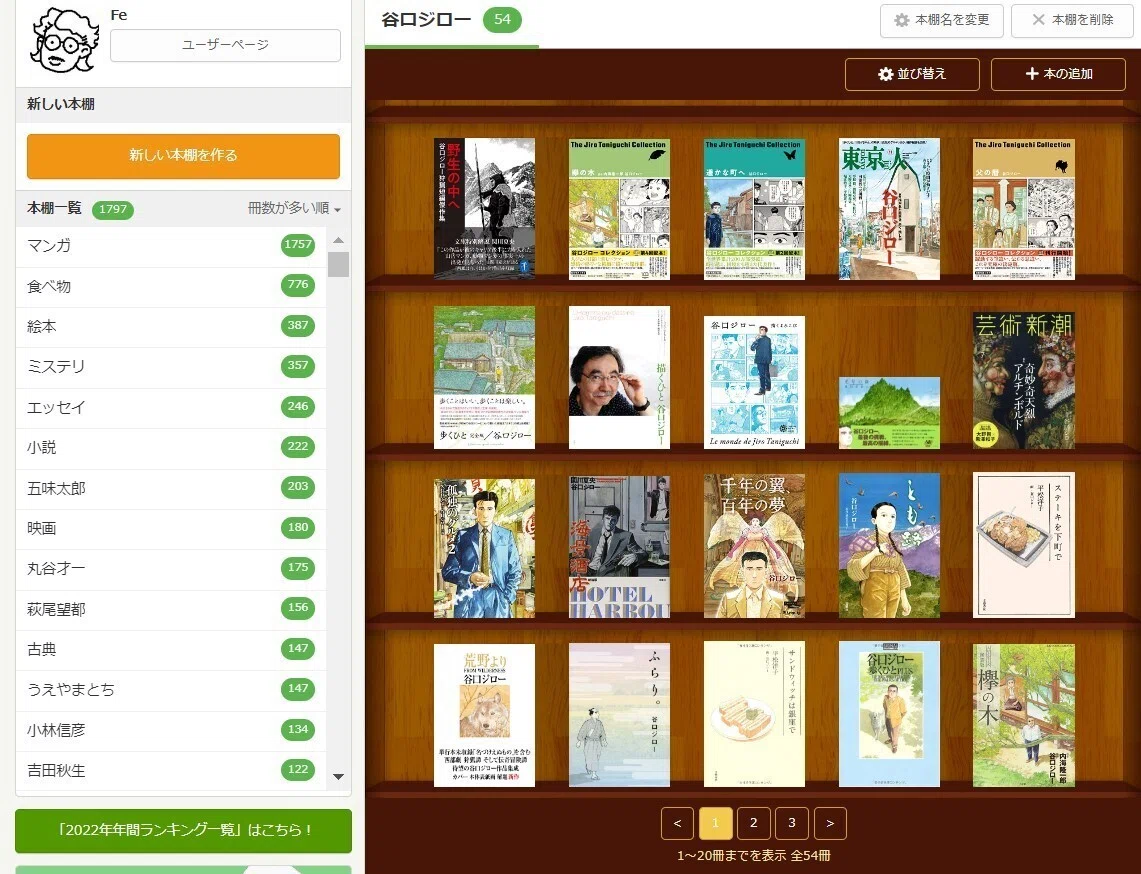
Task: Open the 歩くひと PLUS cover
Action: [889, 714]
